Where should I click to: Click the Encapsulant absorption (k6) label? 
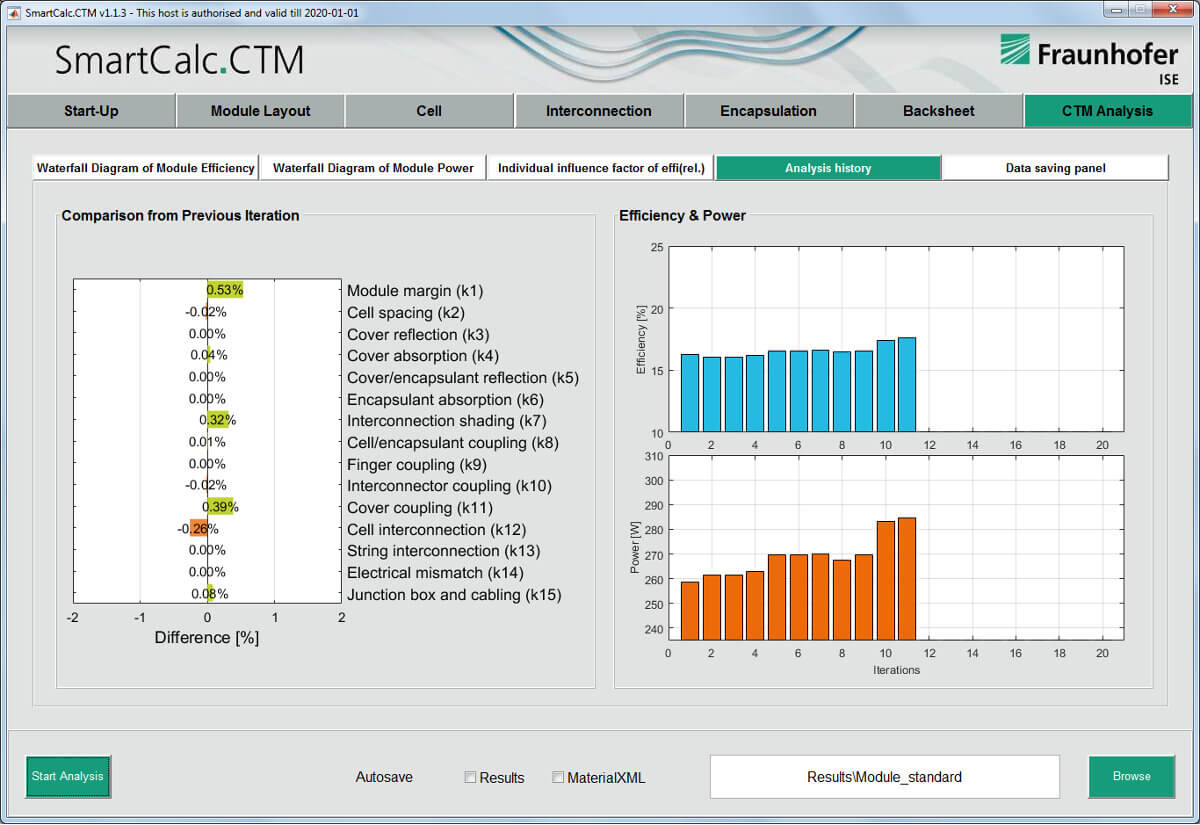point(446,400)
